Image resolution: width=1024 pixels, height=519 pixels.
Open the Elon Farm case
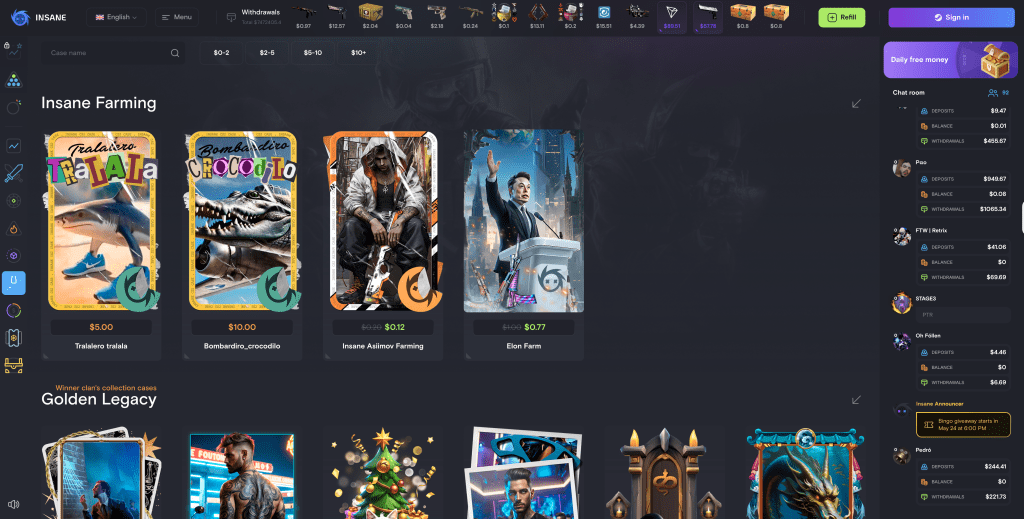coord(524,245)
